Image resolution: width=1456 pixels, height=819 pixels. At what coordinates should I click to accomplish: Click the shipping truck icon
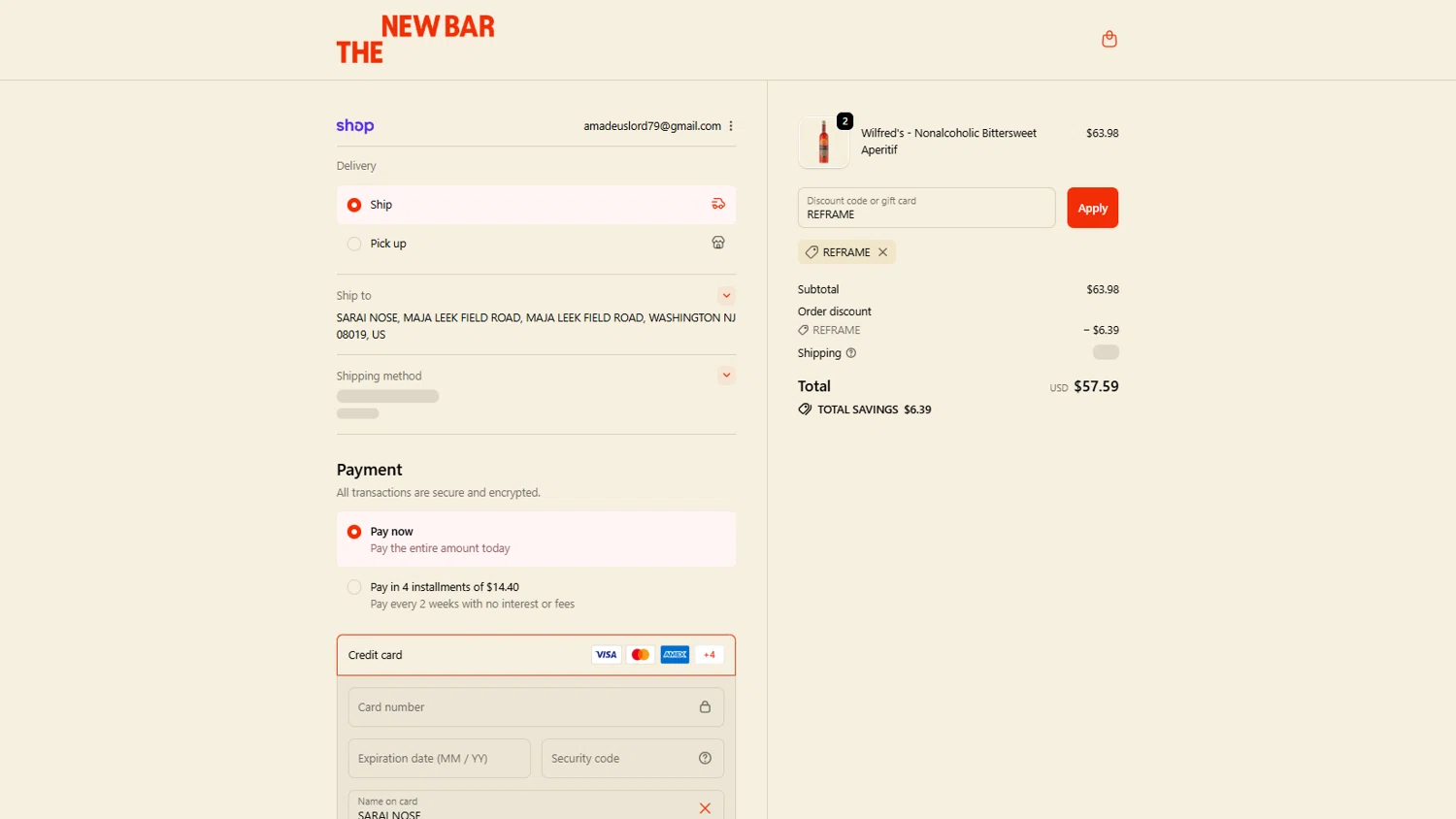coord(718,204)
